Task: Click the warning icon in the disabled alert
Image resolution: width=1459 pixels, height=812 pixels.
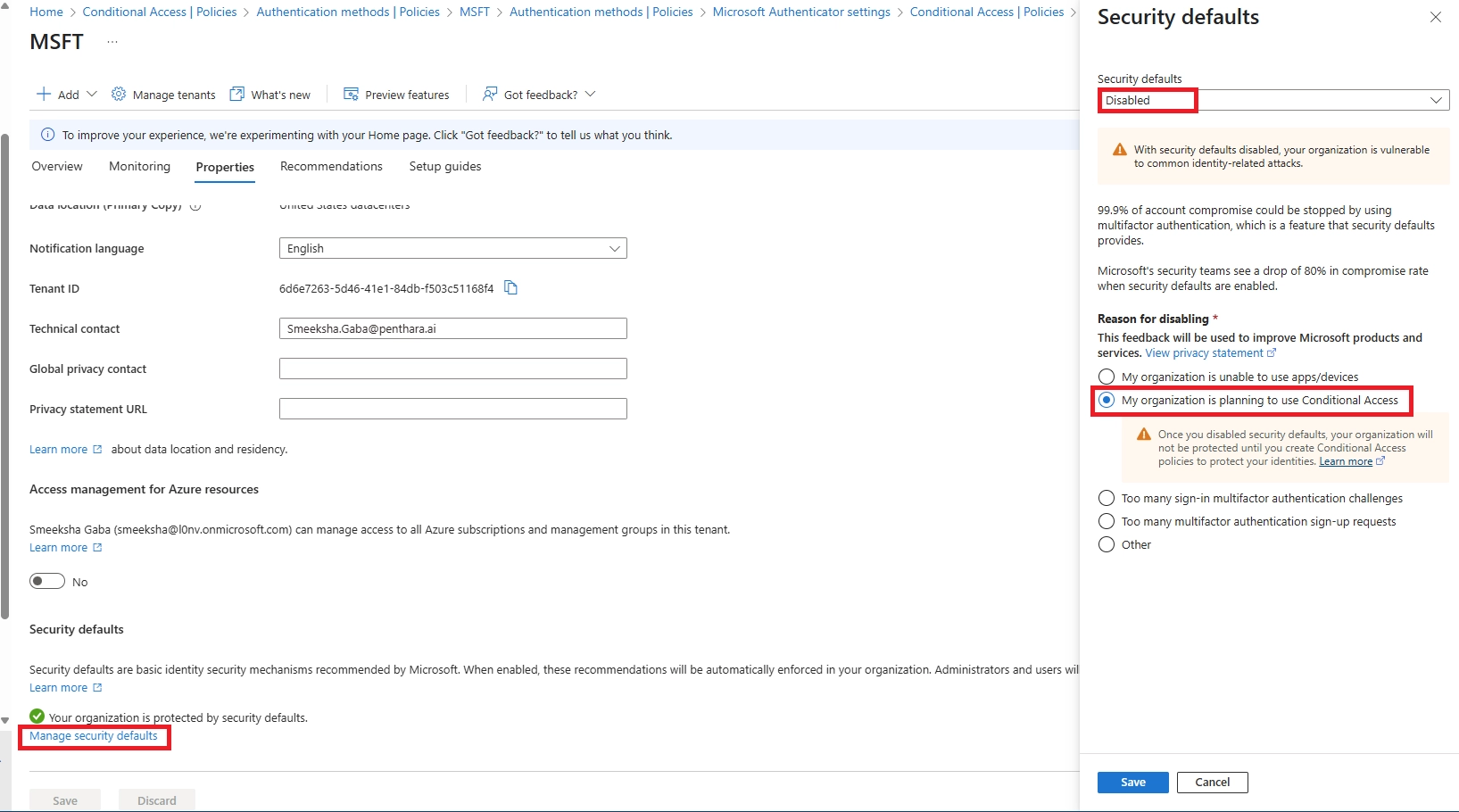Action: point(1119,150)
